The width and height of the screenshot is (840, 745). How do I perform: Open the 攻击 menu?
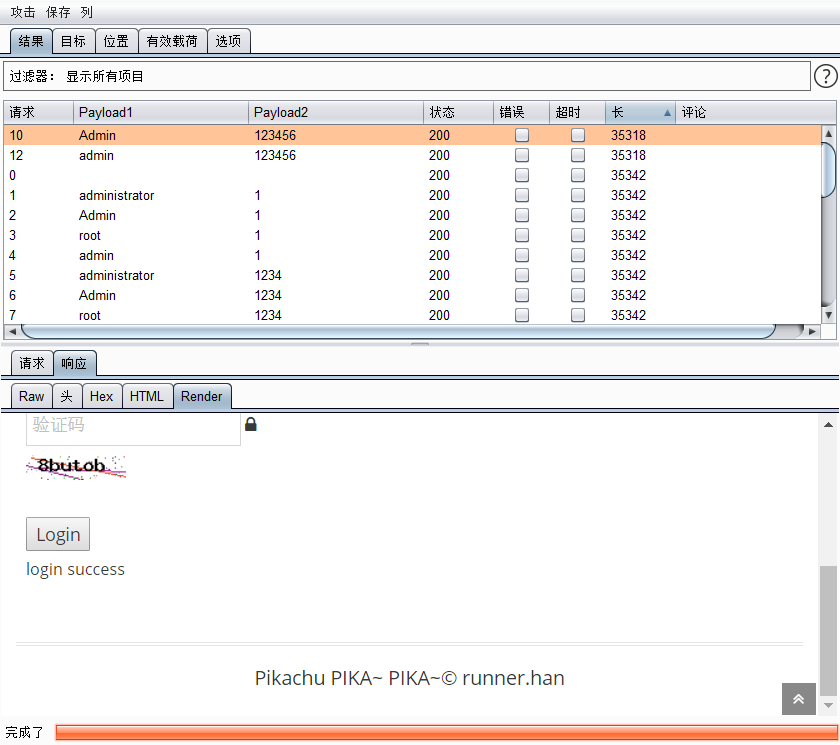(22, 11)
